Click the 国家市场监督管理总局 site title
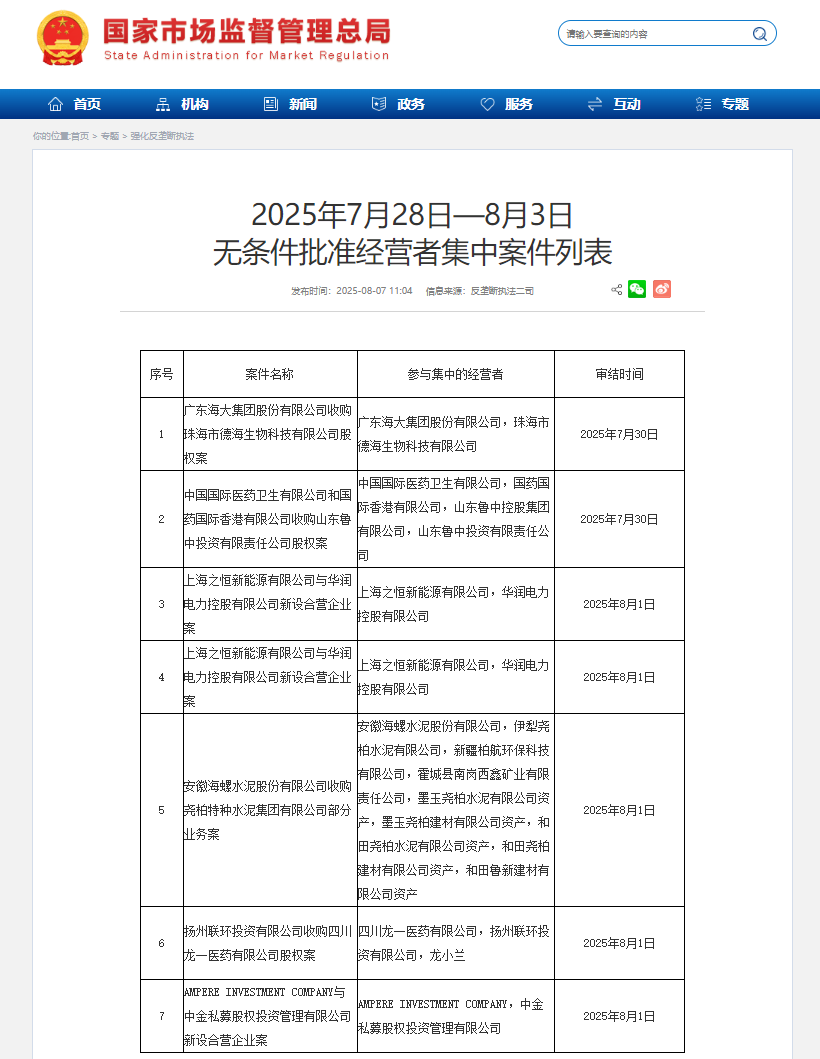Viewport: 820px width, 1059px height. [247, 32]
